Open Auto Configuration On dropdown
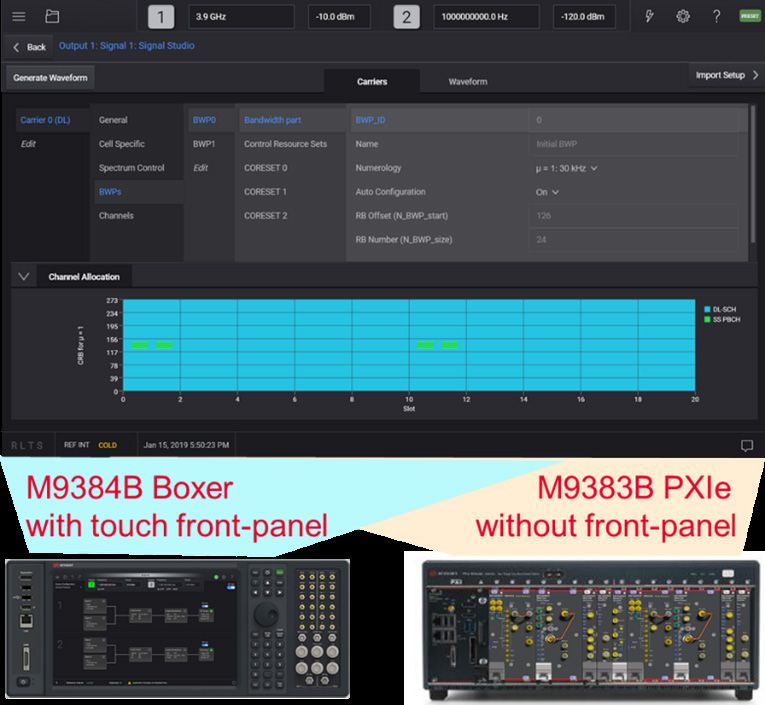 click(x=547, y=192)
